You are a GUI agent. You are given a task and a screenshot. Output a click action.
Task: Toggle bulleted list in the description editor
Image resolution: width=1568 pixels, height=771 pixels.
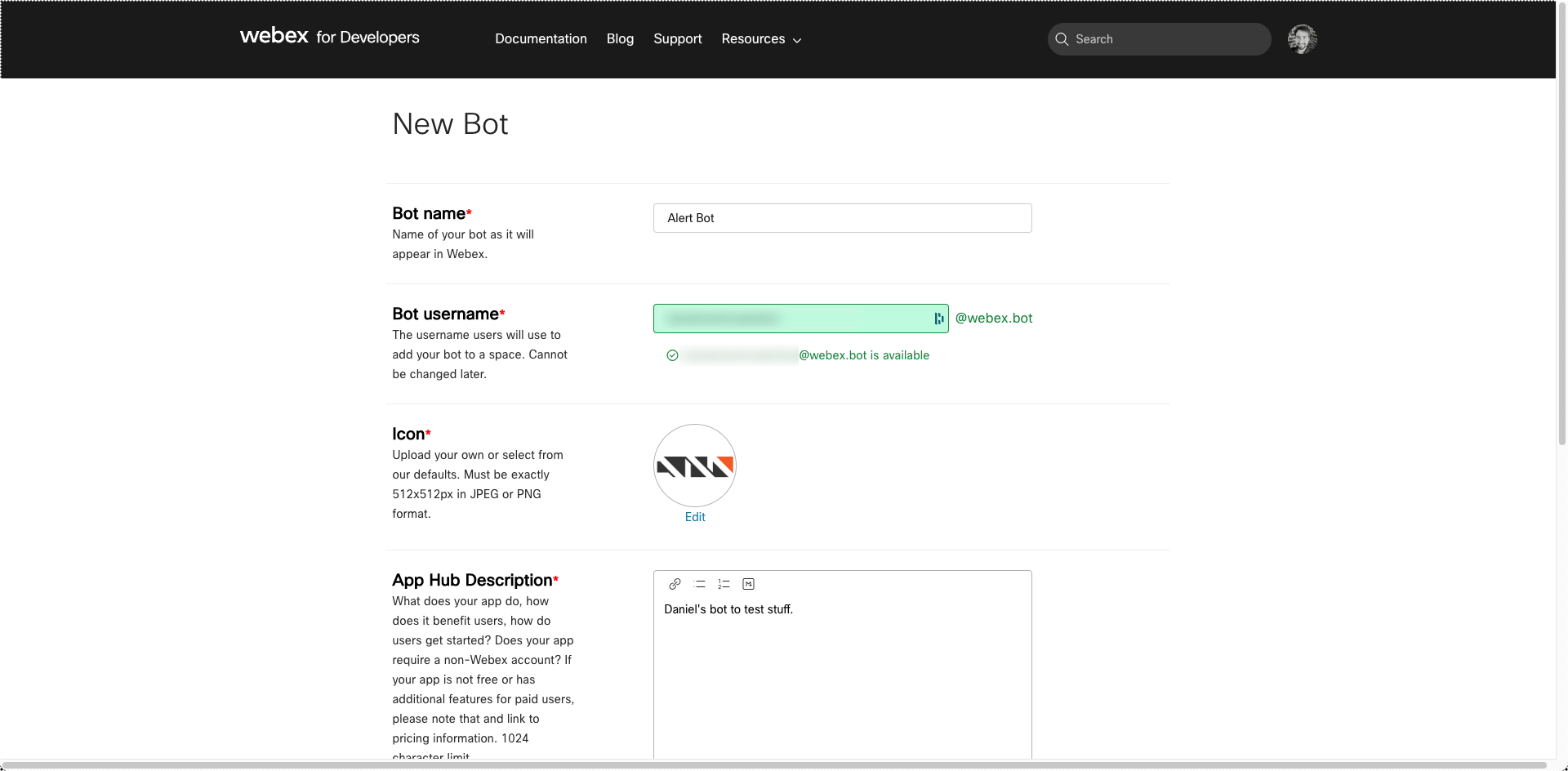pyautogui.click(x=699, y=584)
